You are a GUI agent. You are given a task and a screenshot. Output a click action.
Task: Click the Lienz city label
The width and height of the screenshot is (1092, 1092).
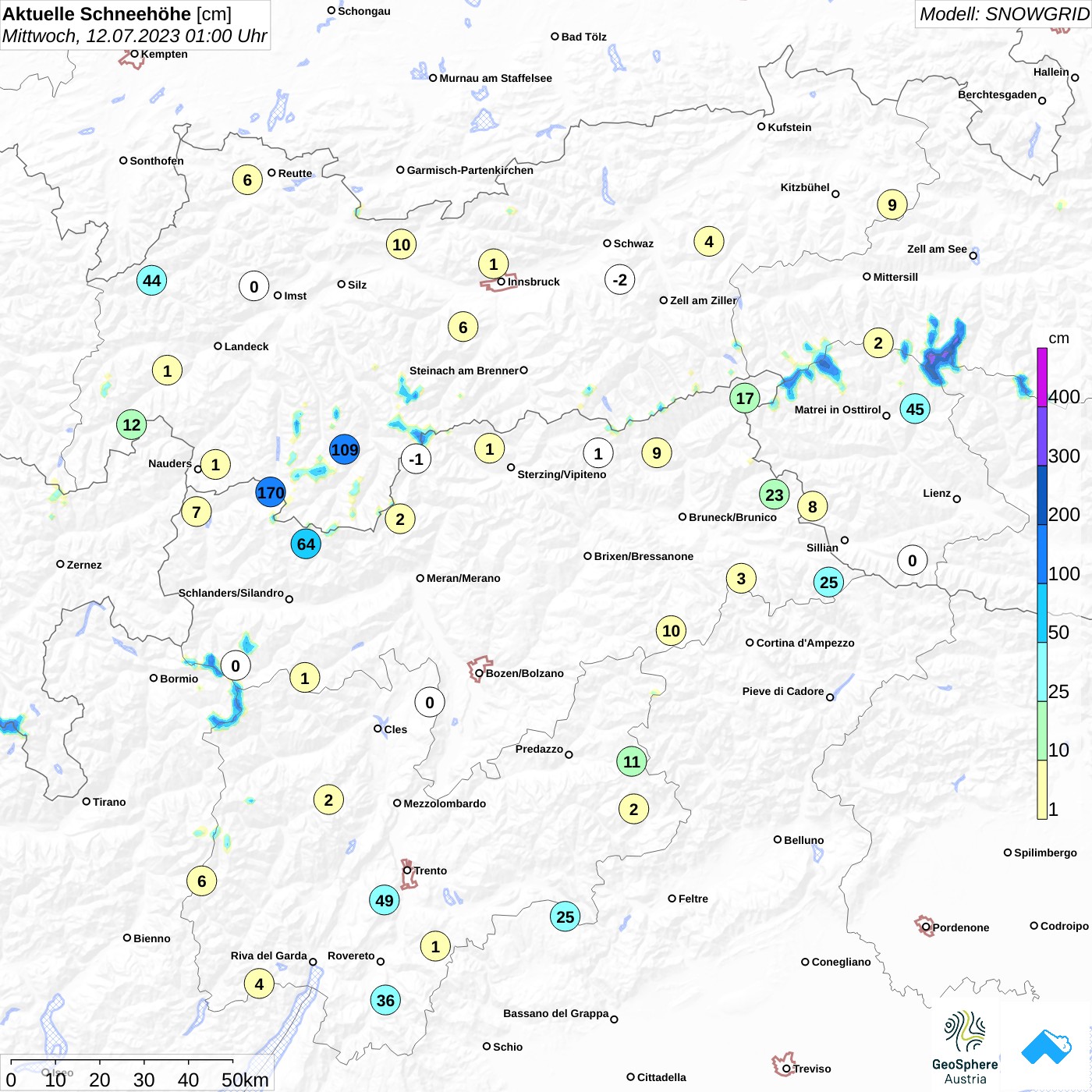937,493
